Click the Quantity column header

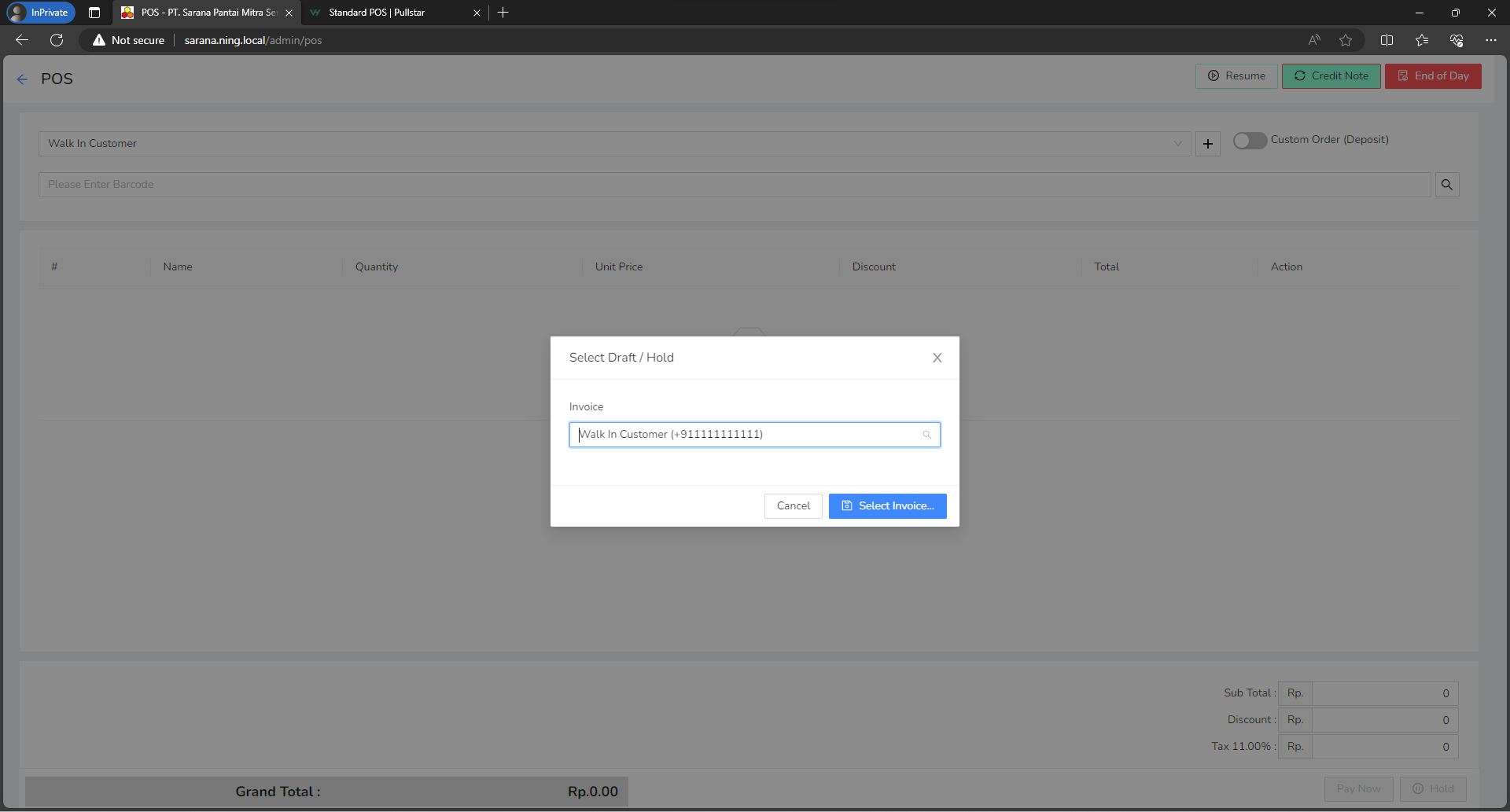click(377, 267)
